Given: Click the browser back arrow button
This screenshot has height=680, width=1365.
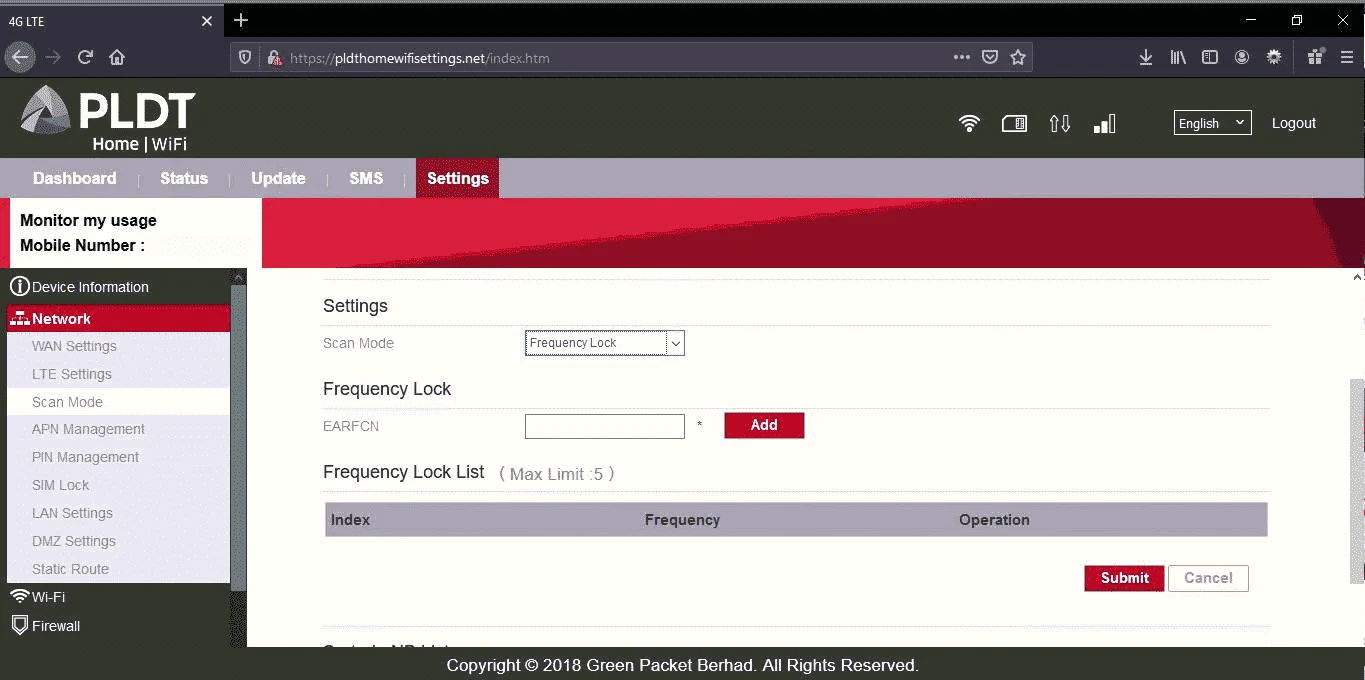Looking at the screenshot, I should [x=19, y=58].
